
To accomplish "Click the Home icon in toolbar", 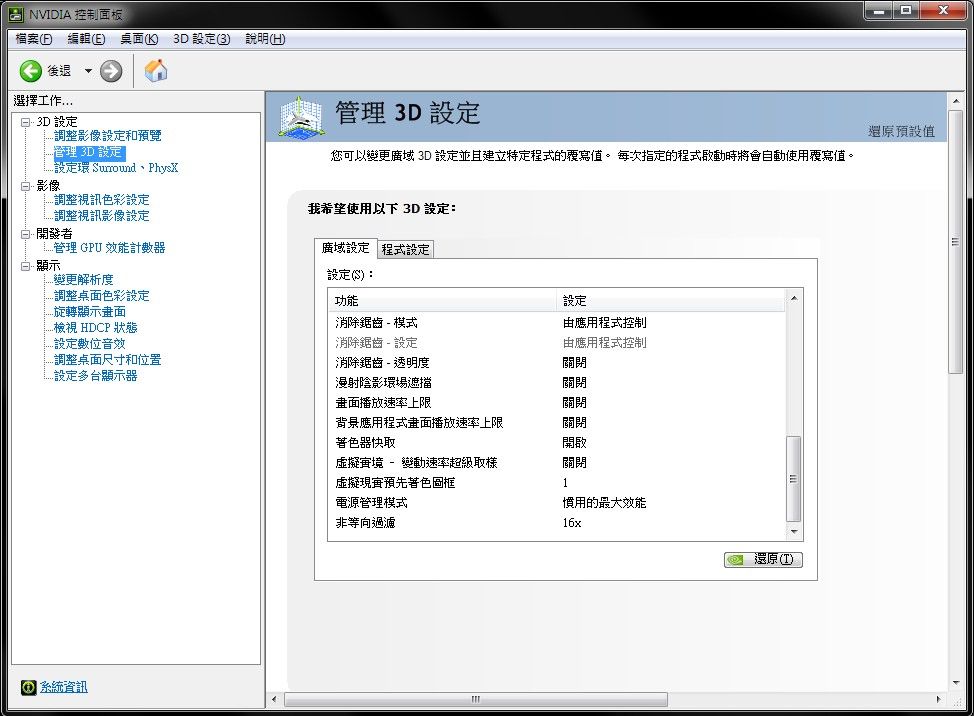I will pos(156,71).
